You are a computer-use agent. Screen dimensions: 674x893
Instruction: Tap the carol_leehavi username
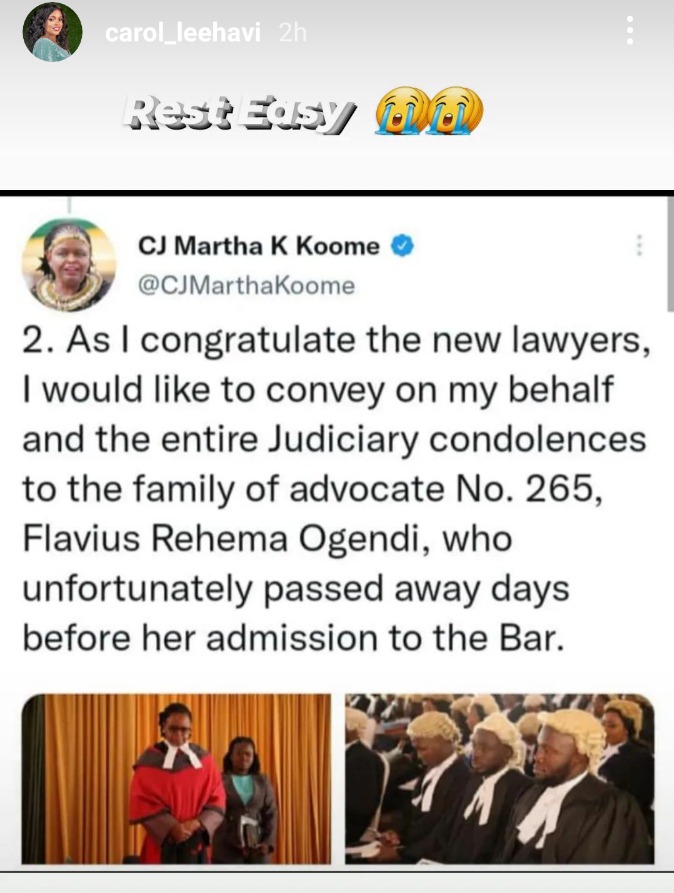click(x=183, y=33)
